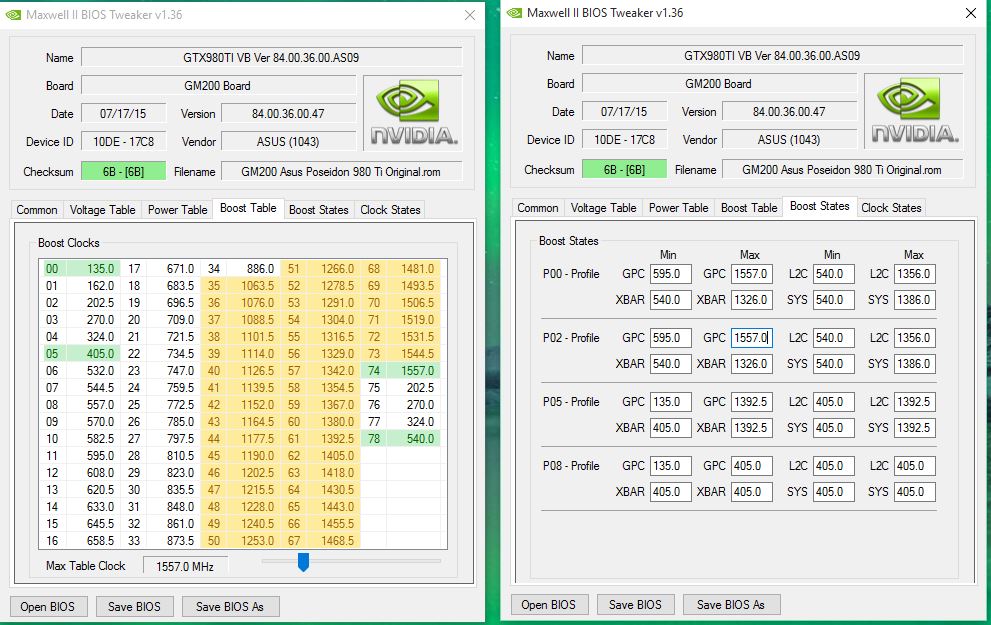
Task: Select Boost Table tab in the right window
Action: tap(749, 208)
